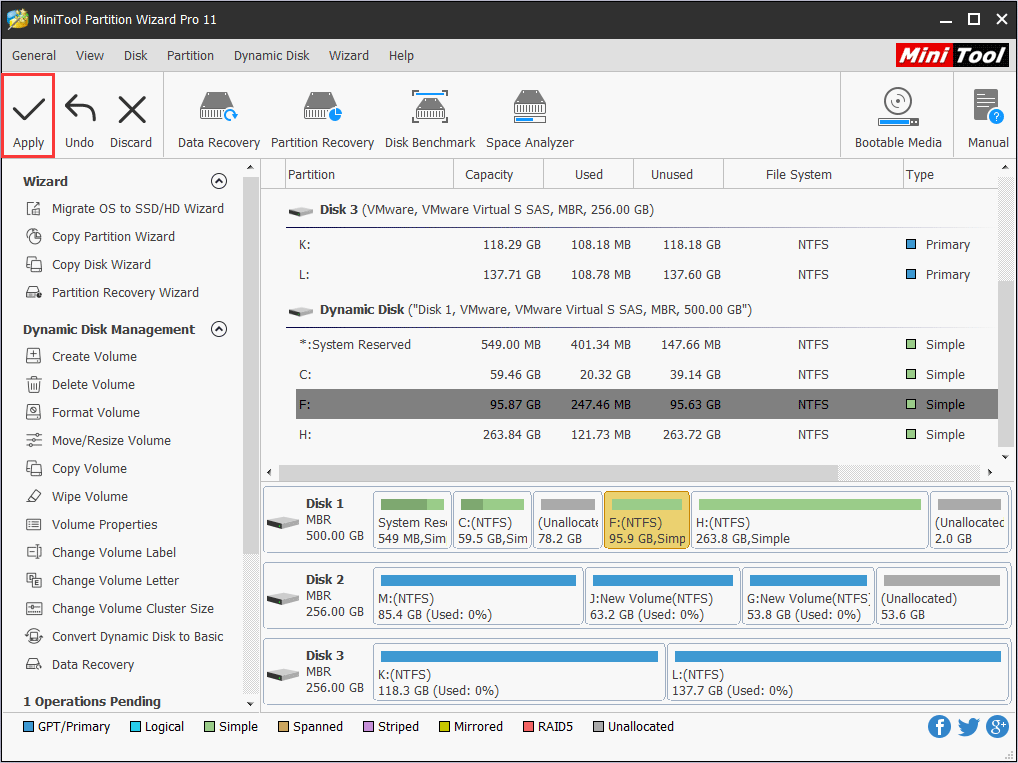The height and width of the screenshot is (763, 1018).
Task: Sort by Partition column header
Action: (x=369, y=175)
